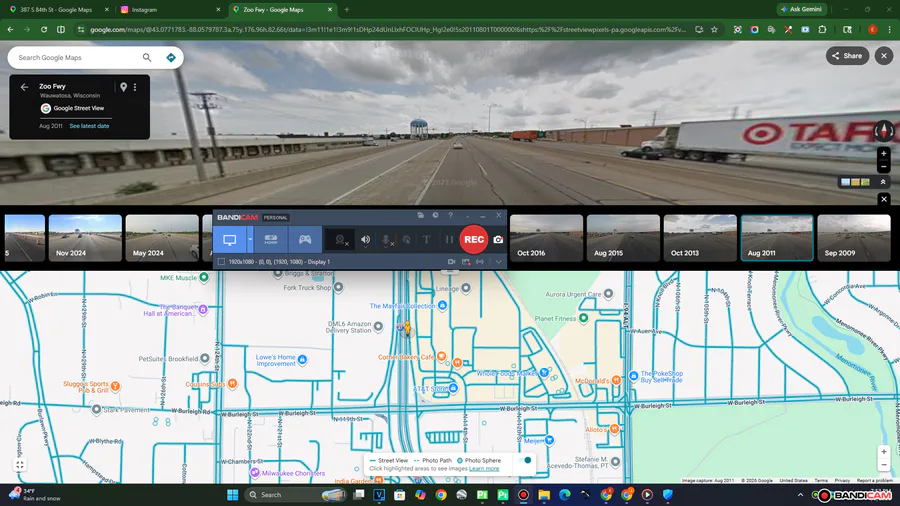
Task: Click the Street View compass
Action: tap(884, 131)
